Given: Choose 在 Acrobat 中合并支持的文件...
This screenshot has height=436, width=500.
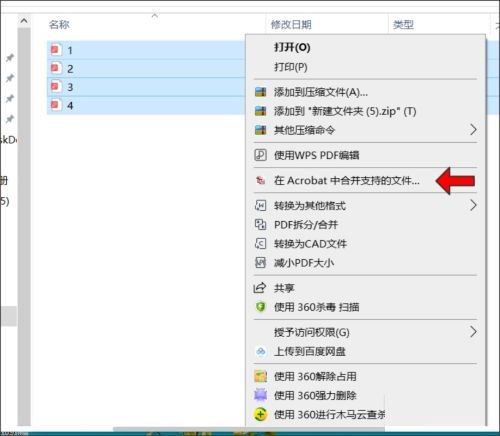Looking at the screenshot, I should coord(366,180).
